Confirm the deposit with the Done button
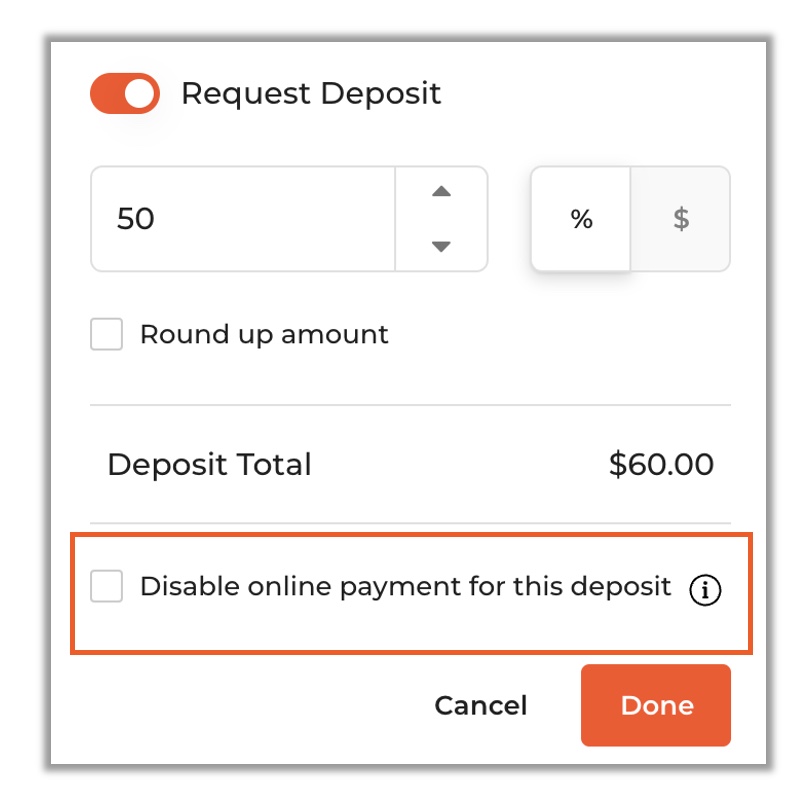The image size is (806, 798). point(656,705)
